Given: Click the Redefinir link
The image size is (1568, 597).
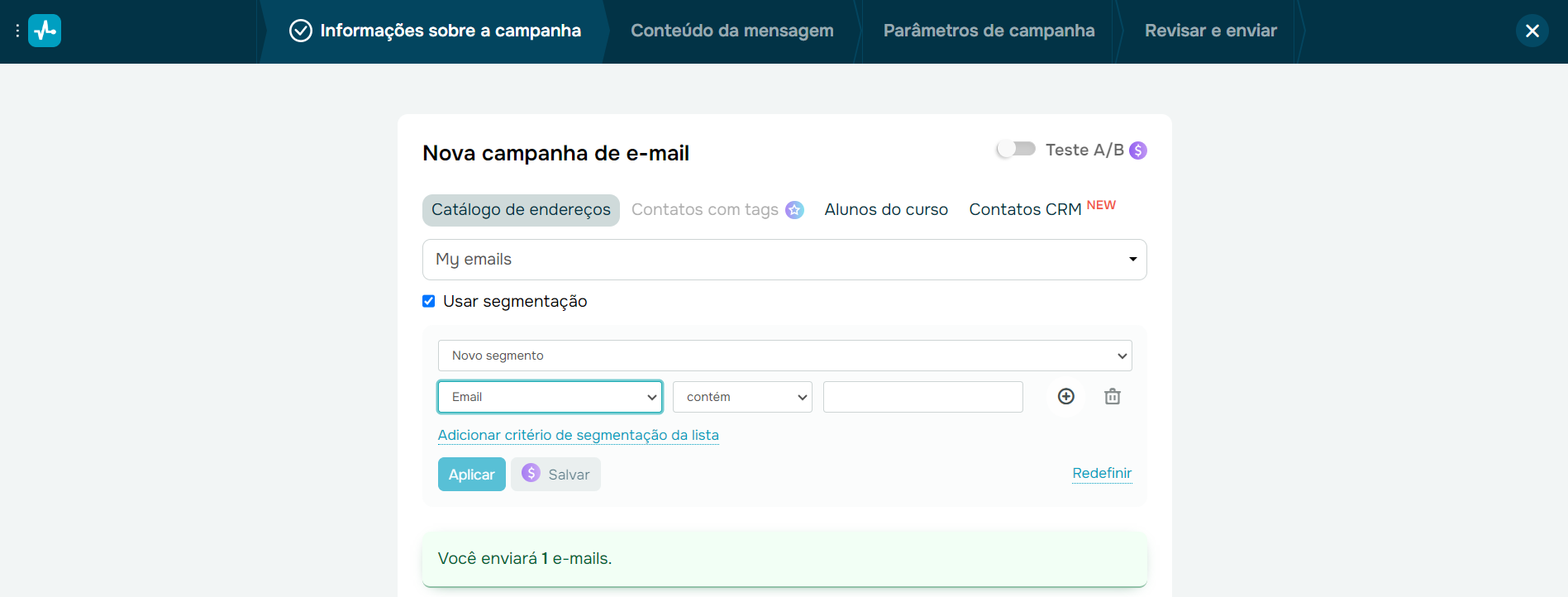Looking at the screenshot, I should click(1102, 473).
